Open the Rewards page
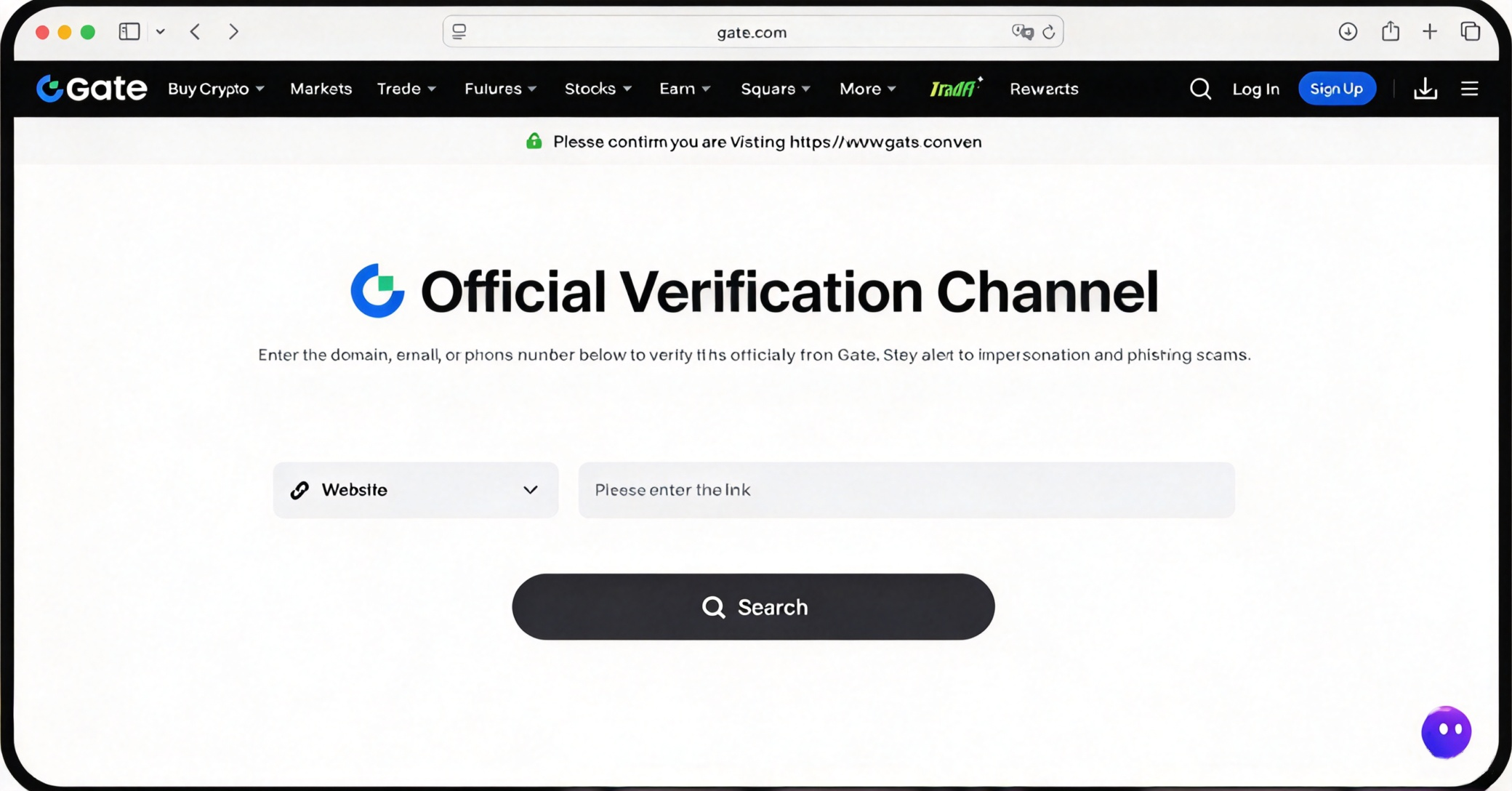The image size is (1512, 791). point(1044,89)
